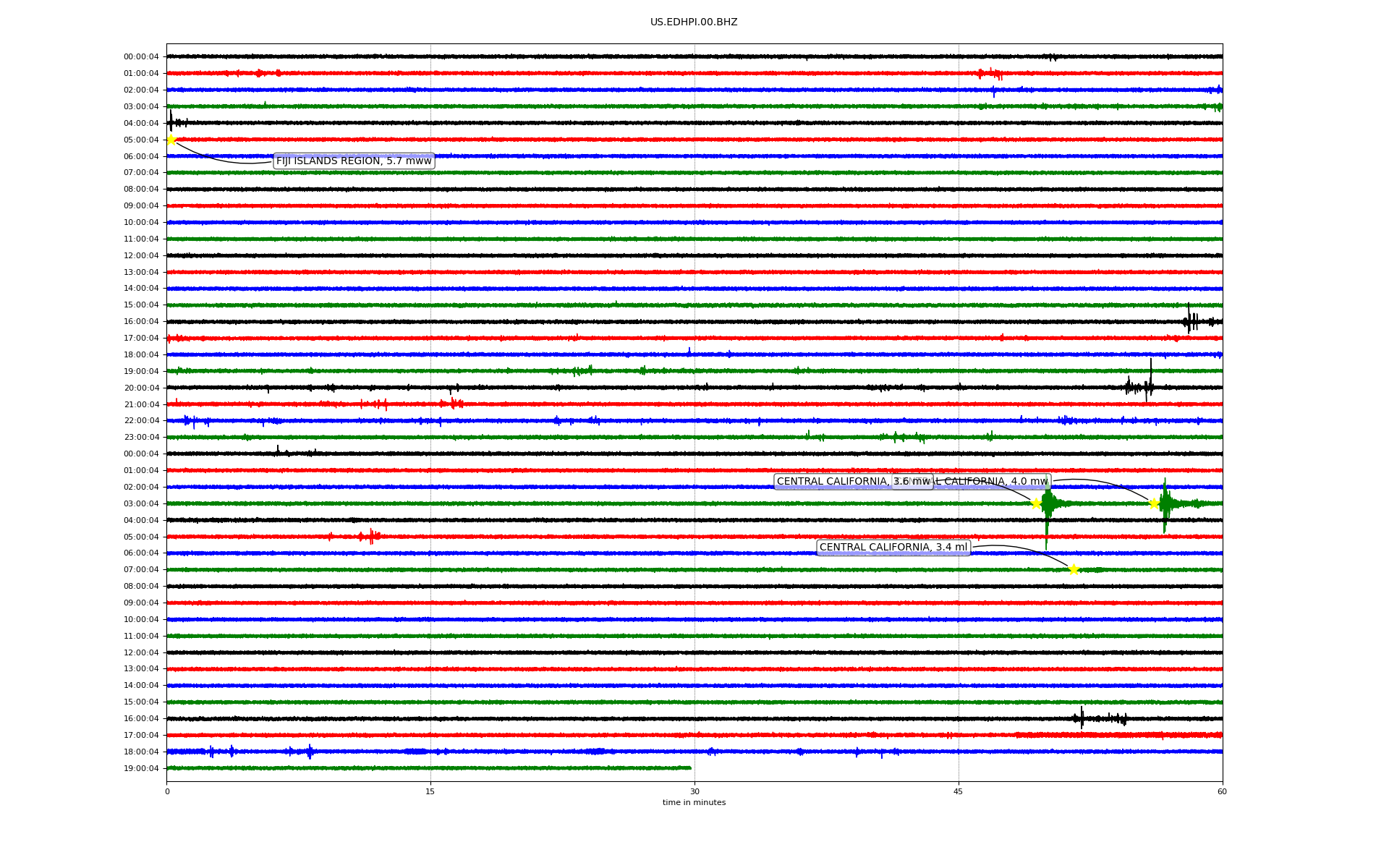Click the large green 4.0 mw event waveform
Screen dimensions: 1389x868
point(1165,505)
